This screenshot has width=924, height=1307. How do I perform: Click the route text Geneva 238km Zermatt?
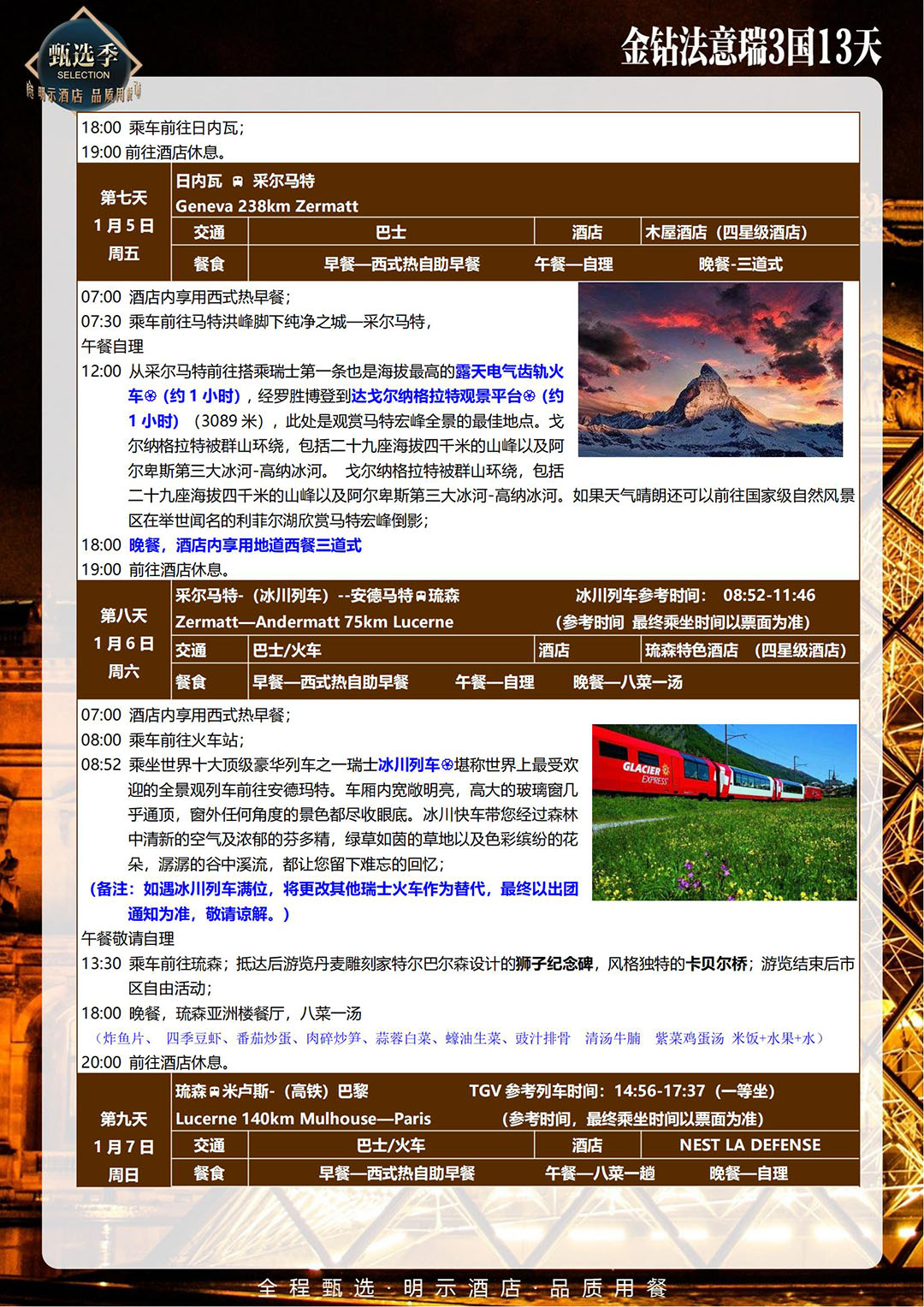pos(267,206)
